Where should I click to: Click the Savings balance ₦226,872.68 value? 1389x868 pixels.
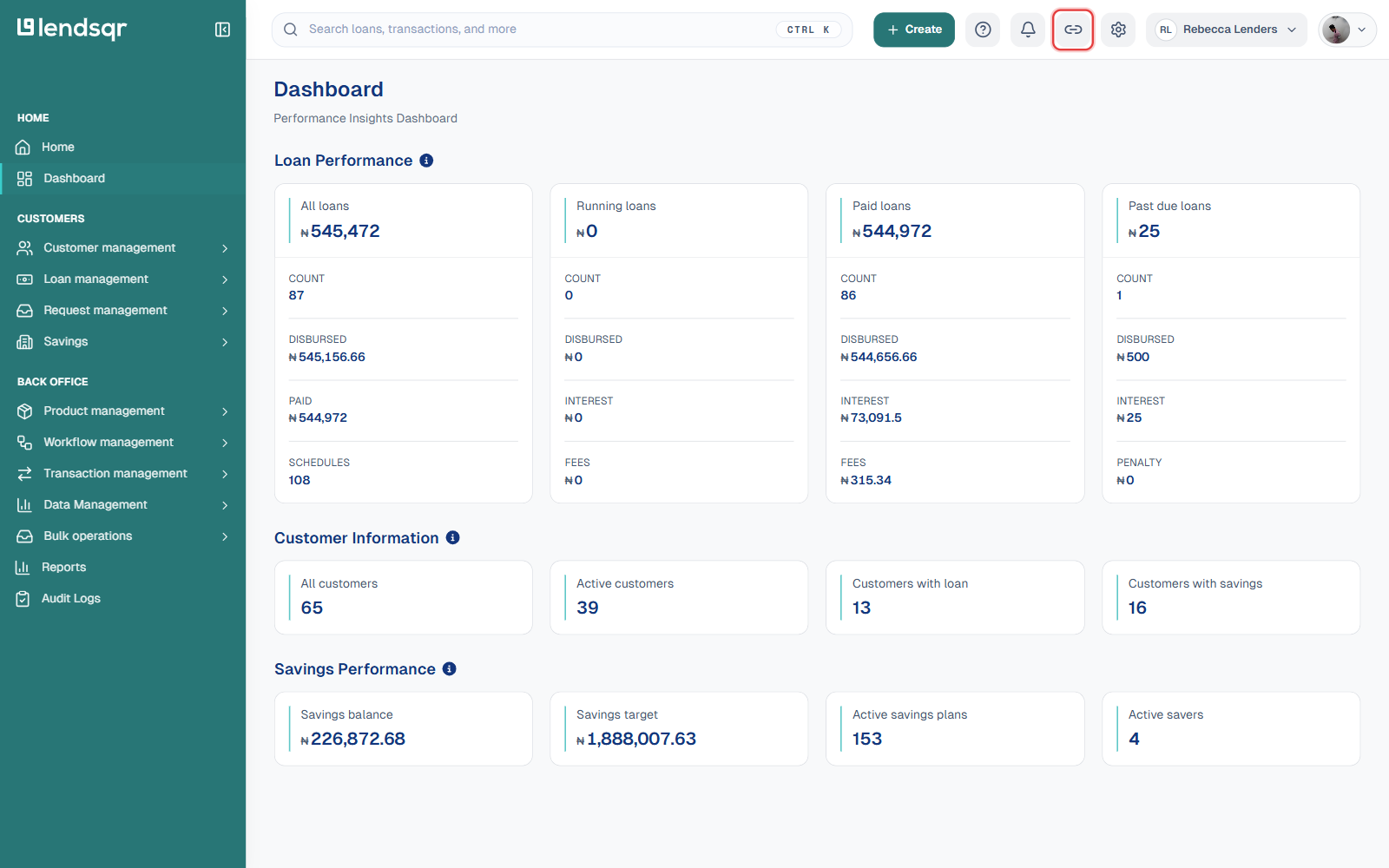click(x=353, y=739)
